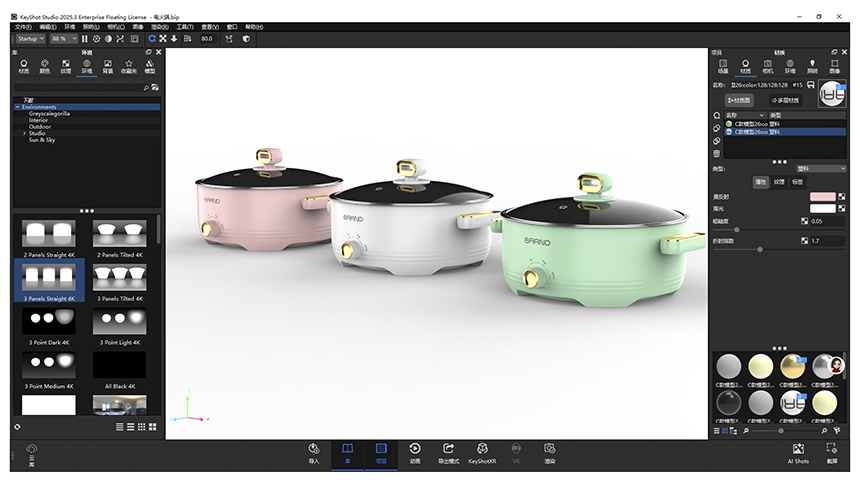Open the Materials tab in the library panel
The image size is (860, 484).
point(24,67)
